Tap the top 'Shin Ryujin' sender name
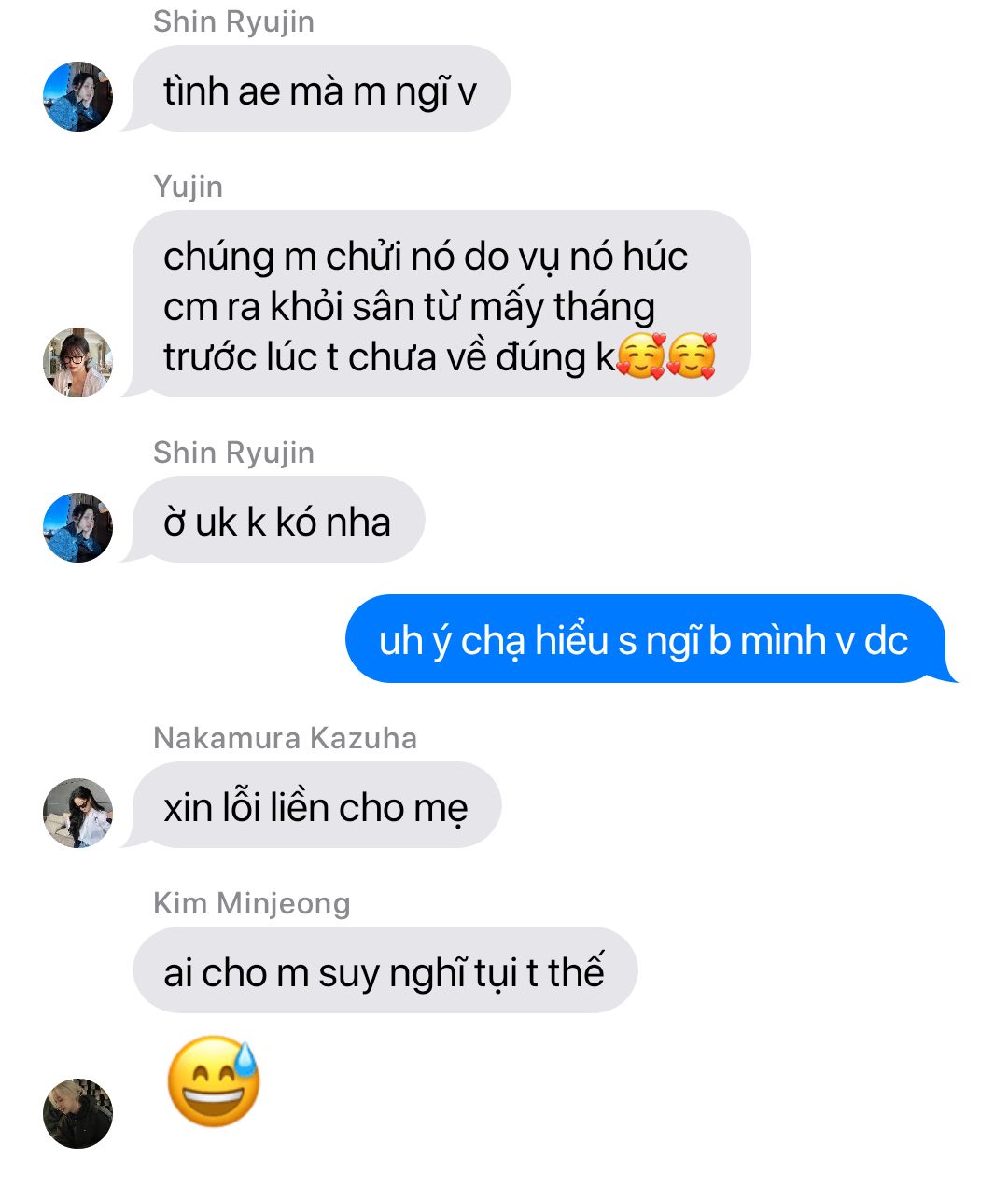1008x1185 pixels. pos(233,21)
